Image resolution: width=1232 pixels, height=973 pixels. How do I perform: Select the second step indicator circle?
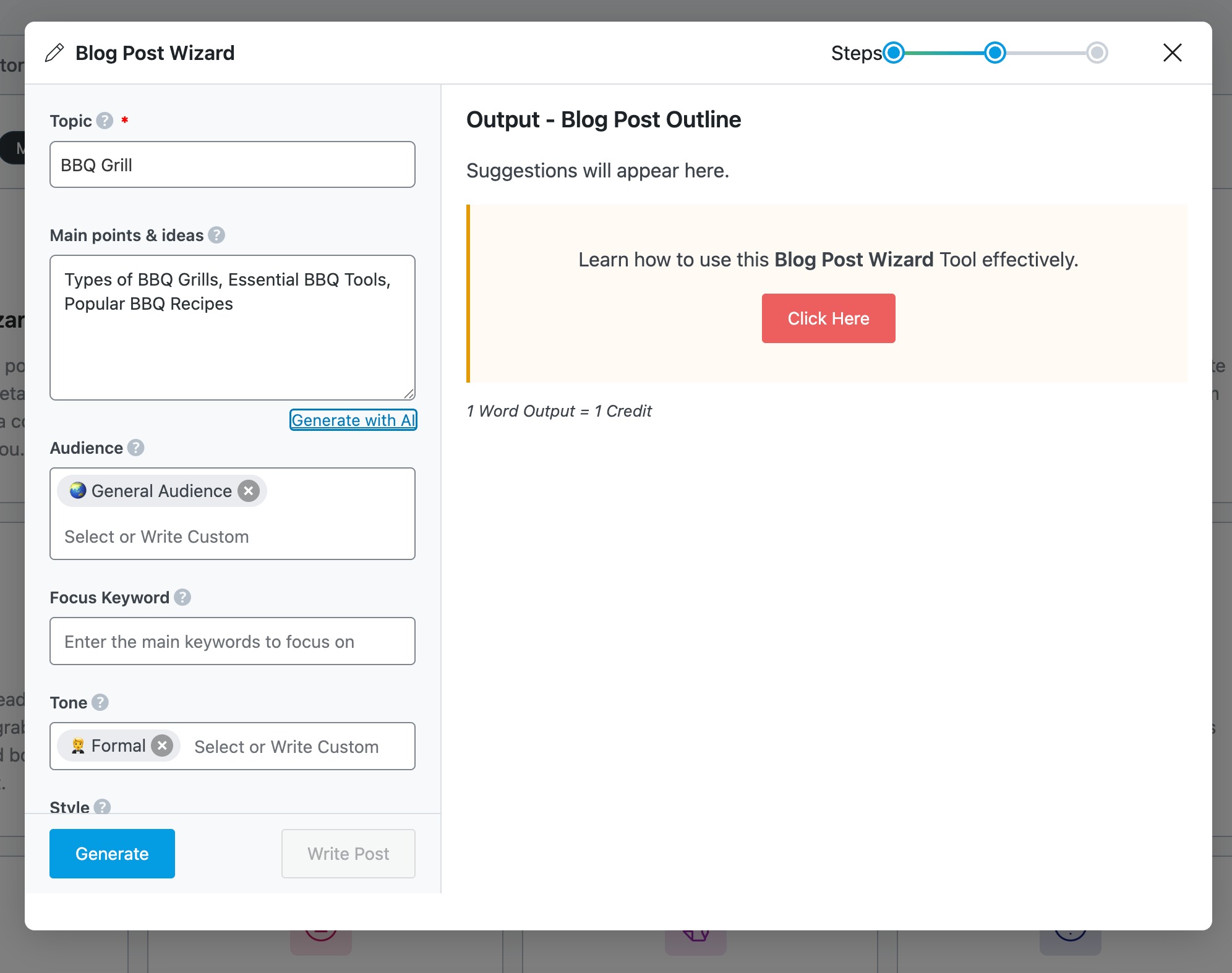point(995,53)
